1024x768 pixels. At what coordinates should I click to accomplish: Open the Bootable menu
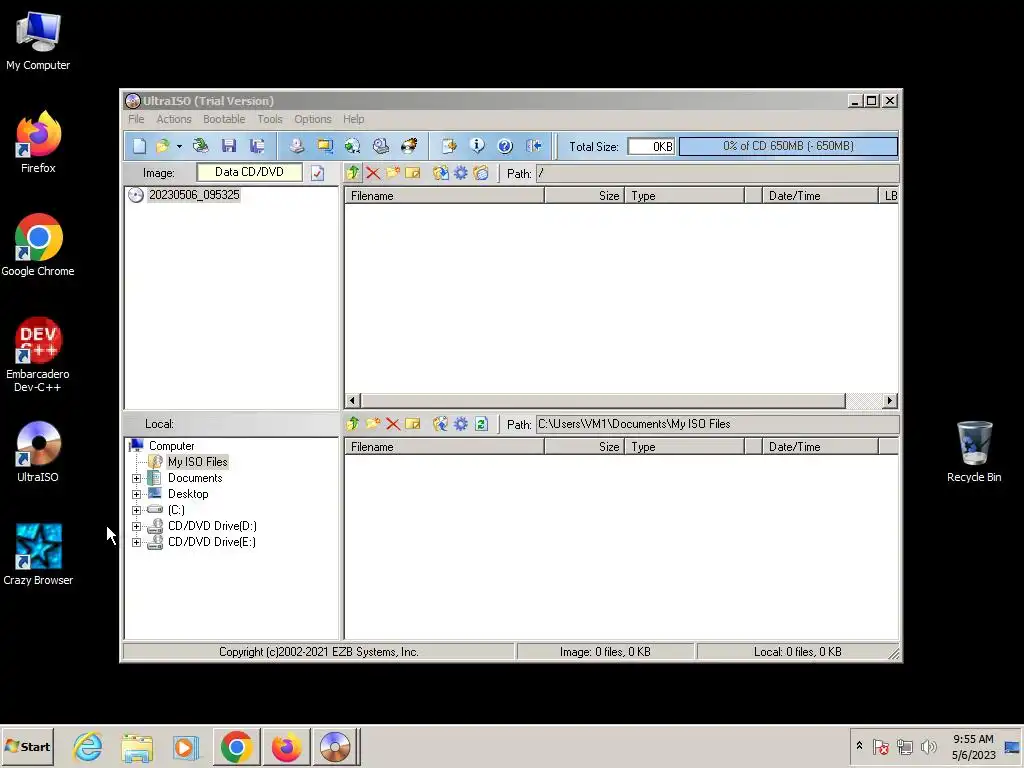tap(224, 119)
